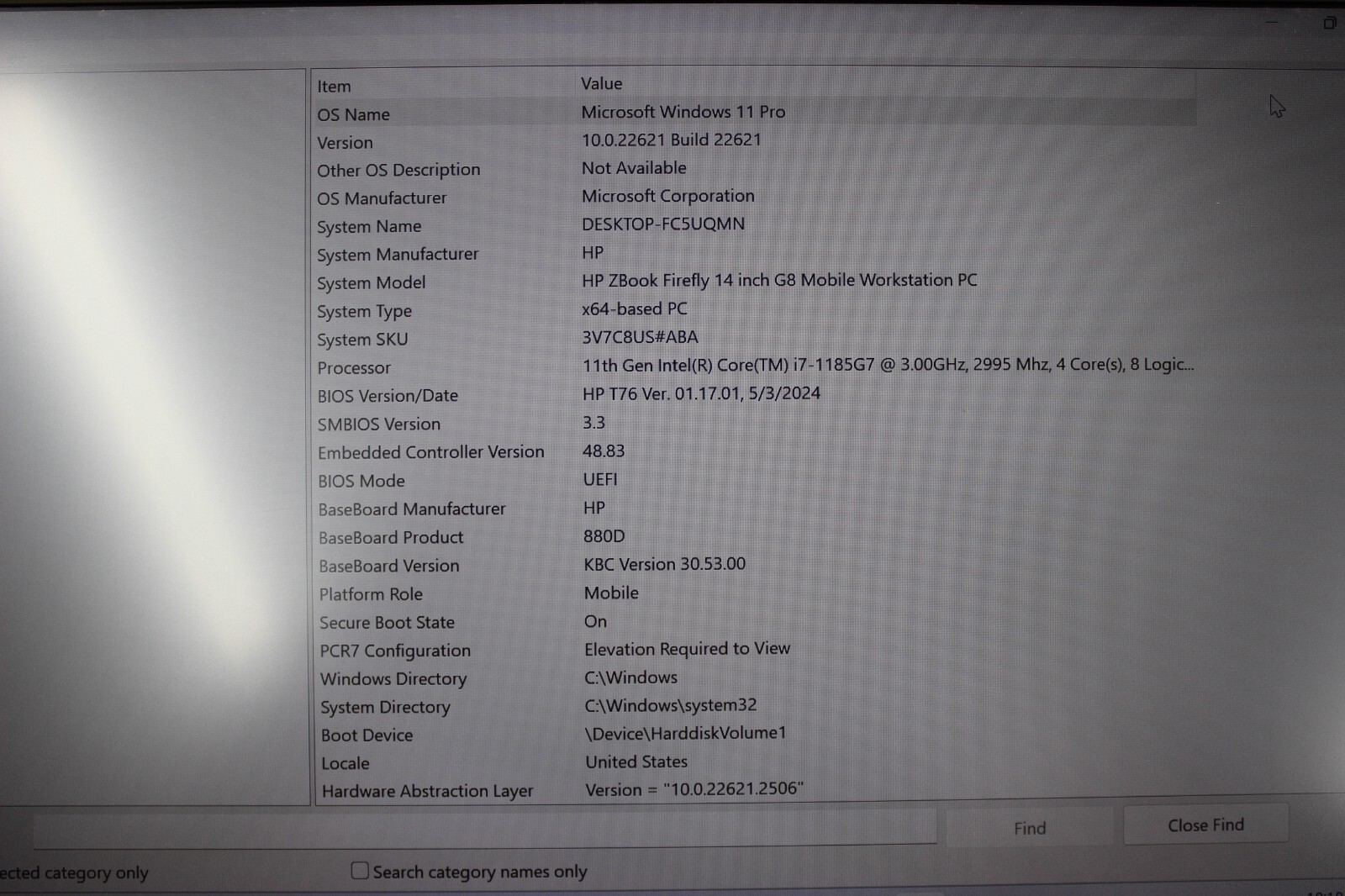
Task: Click value 880D
Action: pyautogui.click(x=604, y=535)
